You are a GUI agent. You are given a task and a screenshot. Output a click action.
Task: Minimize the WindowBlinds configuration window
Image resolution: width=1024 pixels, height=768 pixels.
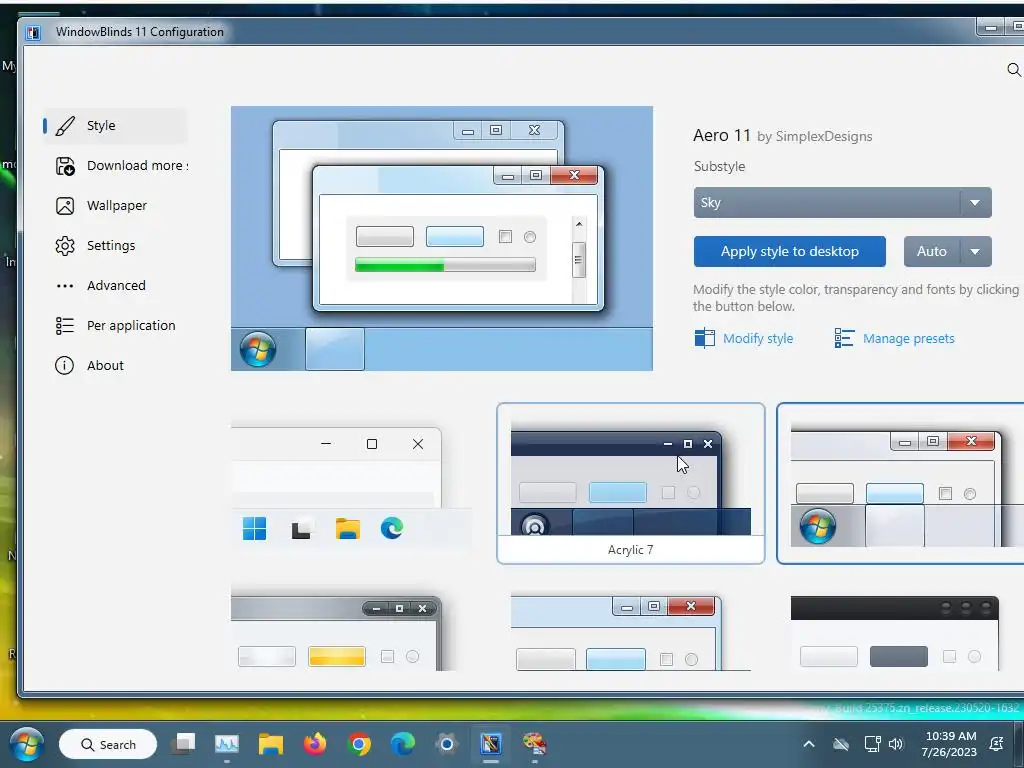tap(991, 27)
